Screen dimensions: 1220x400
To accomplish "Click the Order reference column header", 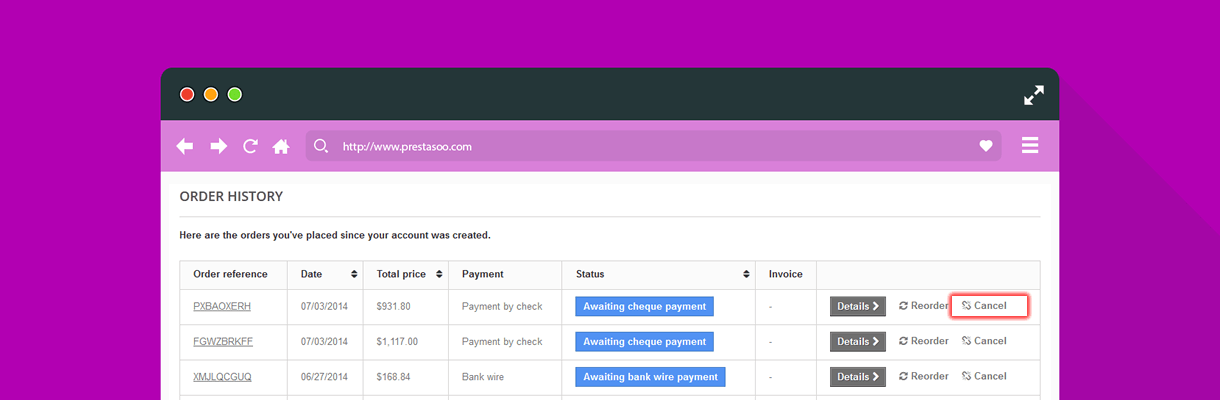I will (230, 274).
